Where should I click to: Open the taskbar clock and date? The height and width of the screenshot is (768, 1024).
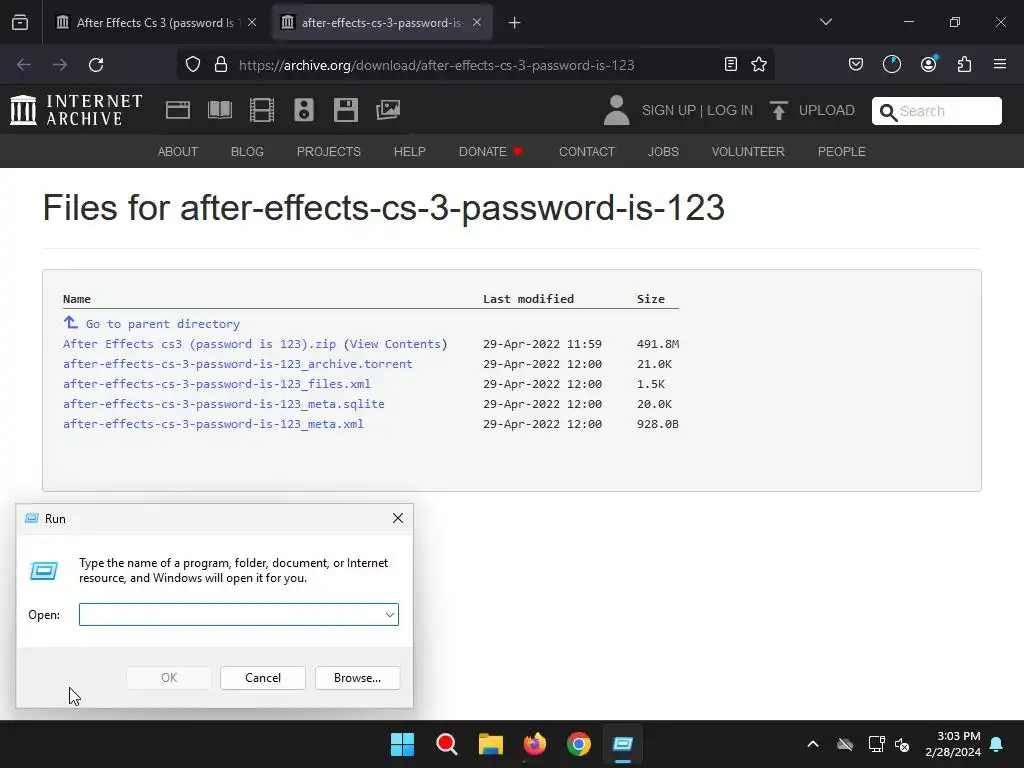[952, 744]
